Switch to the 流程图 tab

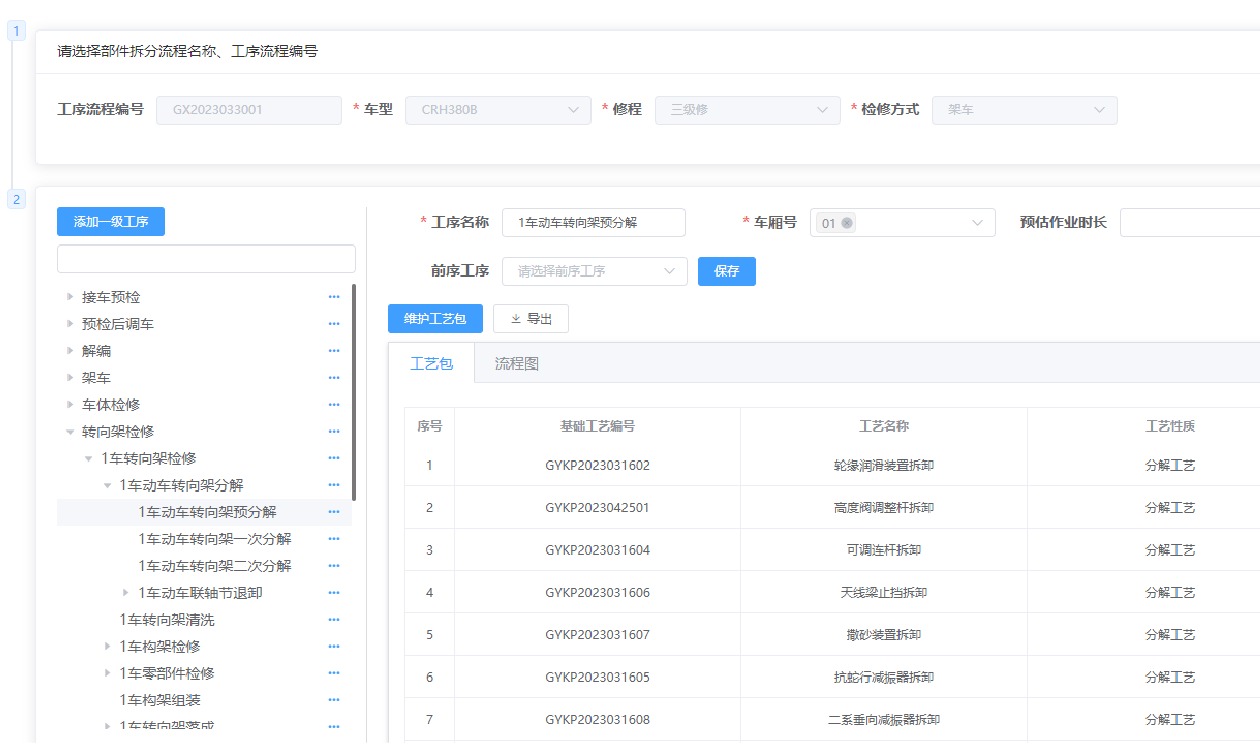(x=517, y=364)
